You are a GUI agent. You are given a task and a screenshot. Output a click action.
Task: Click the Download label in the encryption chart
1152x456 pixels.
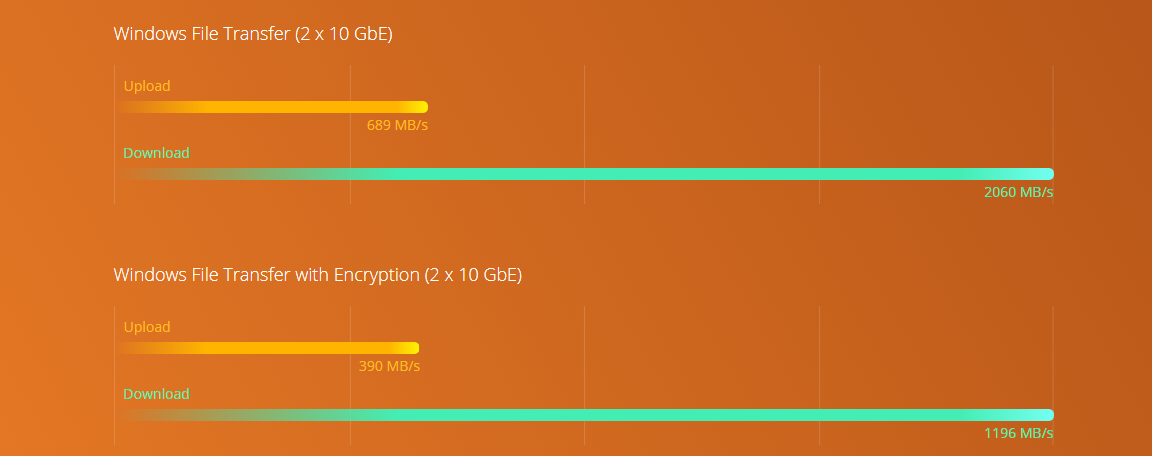[156, 394]
